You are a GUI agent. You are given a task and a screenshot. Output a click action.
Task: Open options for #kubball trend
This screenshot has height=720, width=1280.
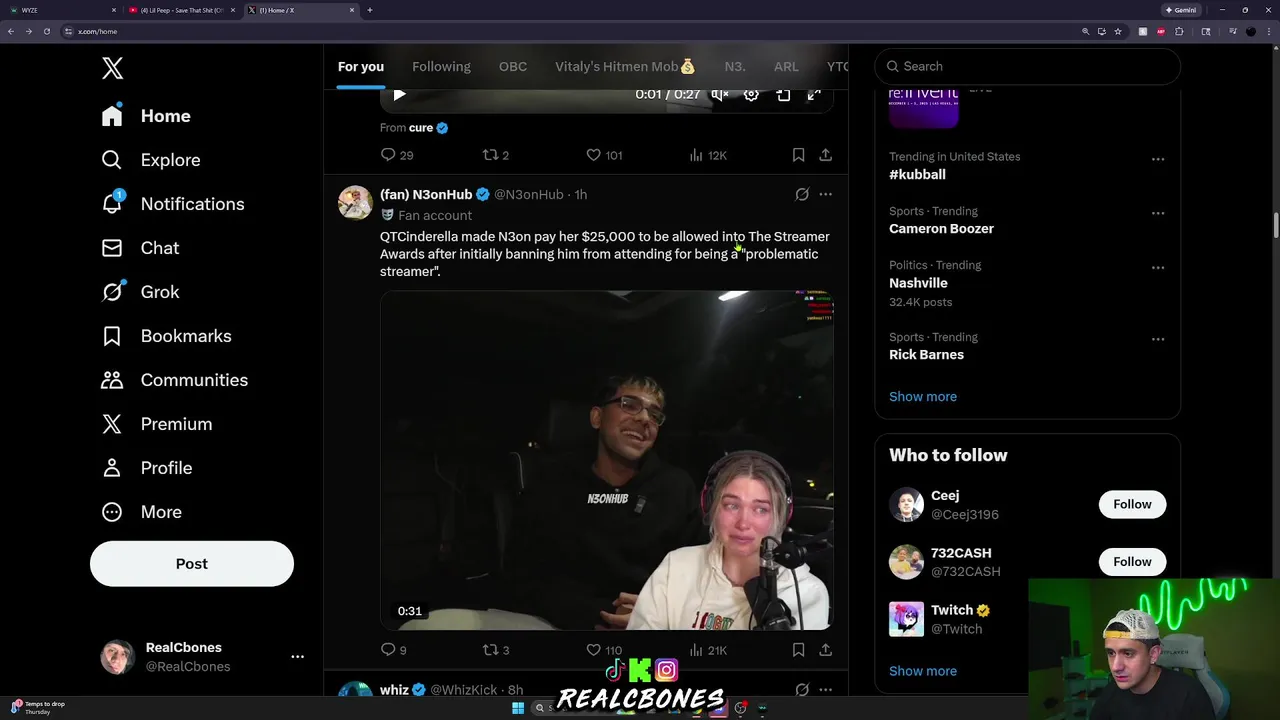1158,159
